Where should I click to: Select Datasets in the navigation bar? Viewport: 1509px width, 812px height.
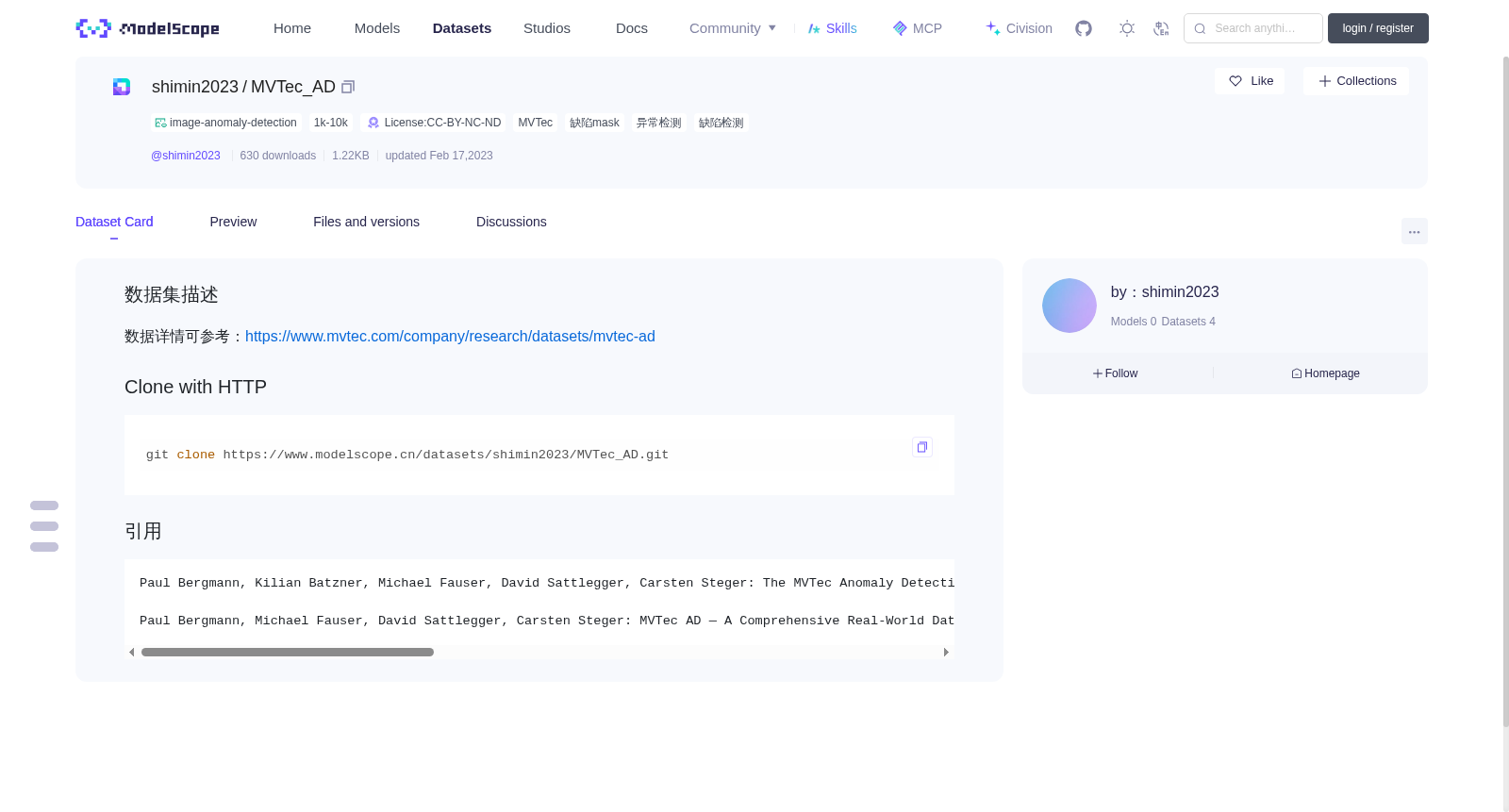[462, 28]
